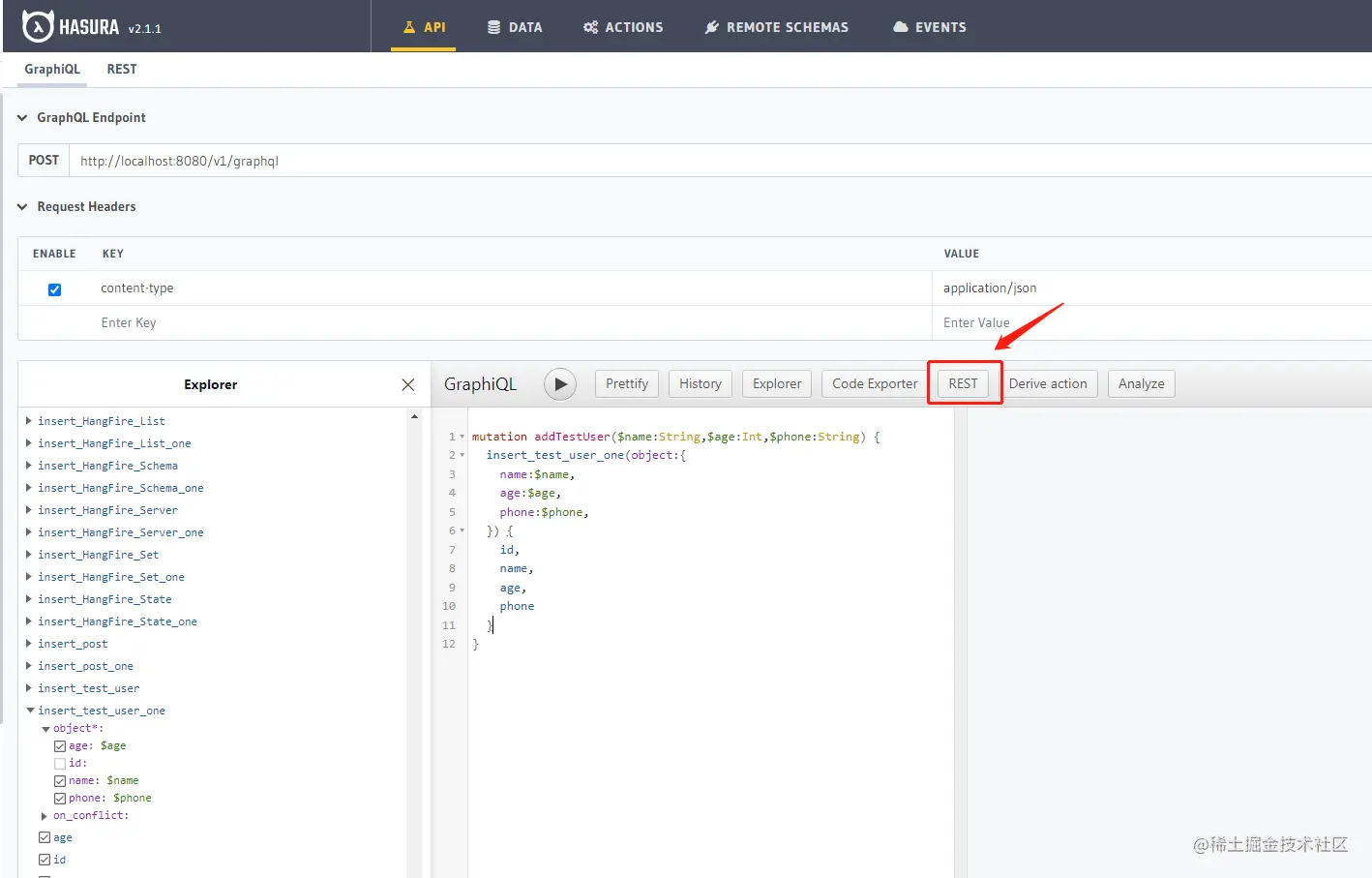Viewport: 1372px width, 878px height.
Task: Open the REMOTE SCHEMAS tab
Action: (777, 27)
